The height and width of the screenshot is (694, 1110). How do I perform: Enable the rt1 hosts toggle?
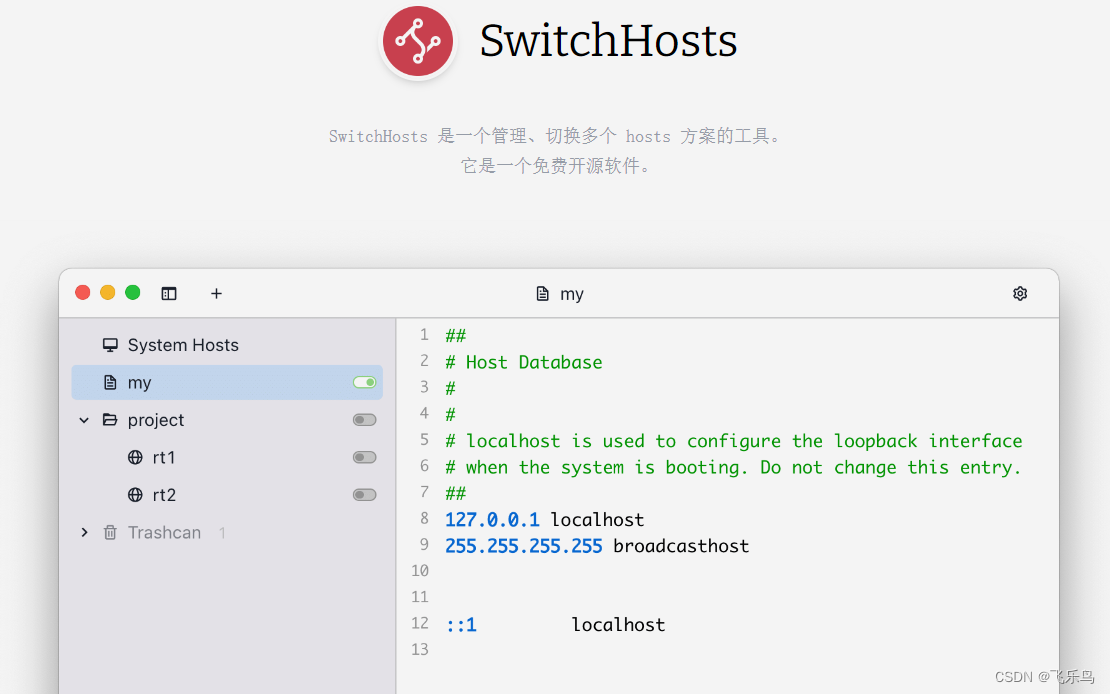click(364, 457)
